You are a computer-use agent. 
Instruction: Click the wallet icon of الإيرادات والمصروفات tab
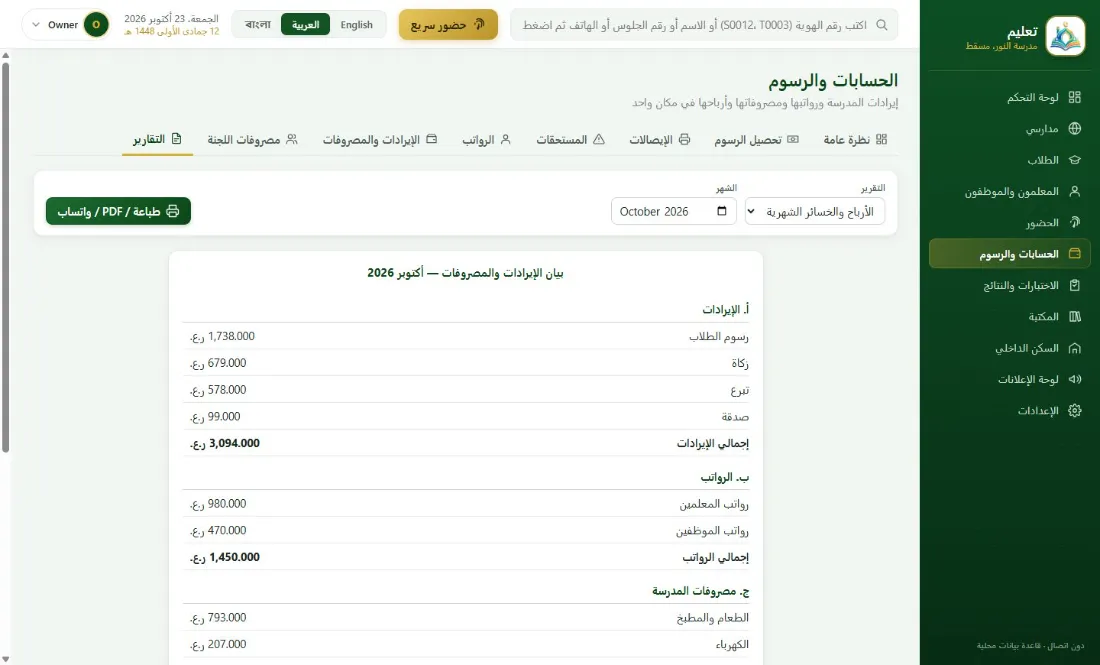pyautogui.click(x=431, y=140)
